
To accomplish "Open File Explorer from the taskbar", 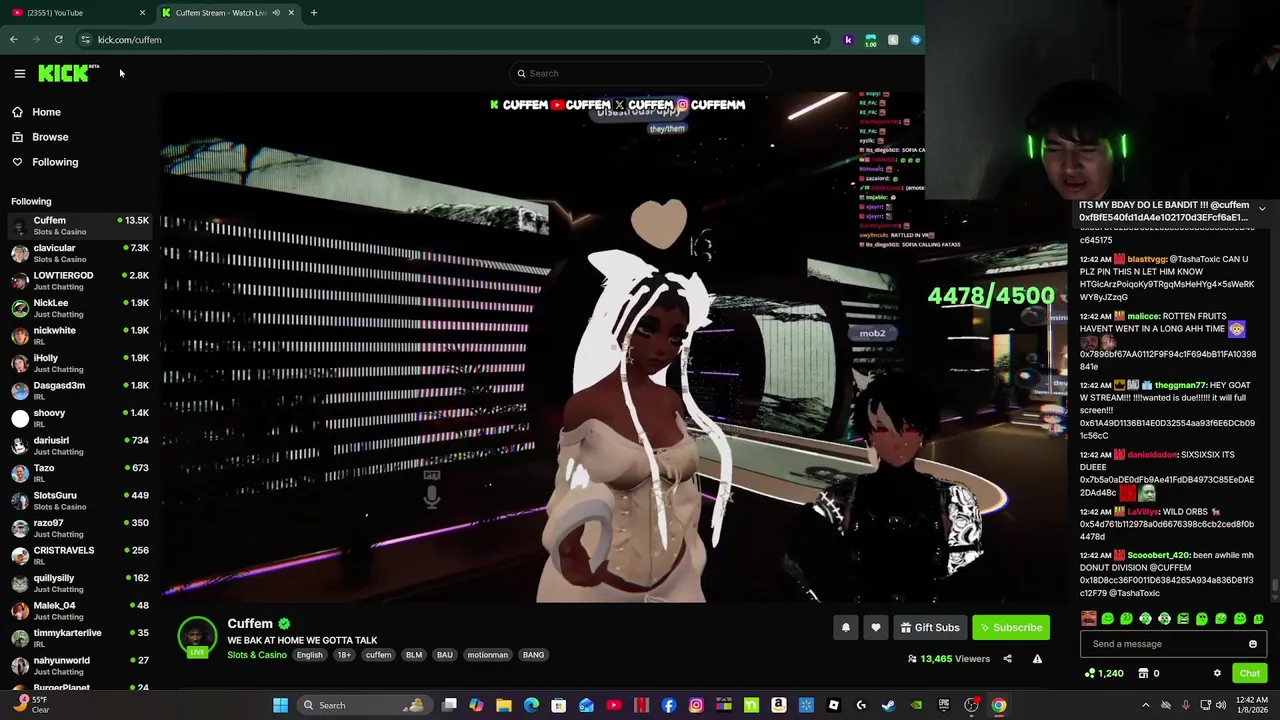I will tap(504, 705).
